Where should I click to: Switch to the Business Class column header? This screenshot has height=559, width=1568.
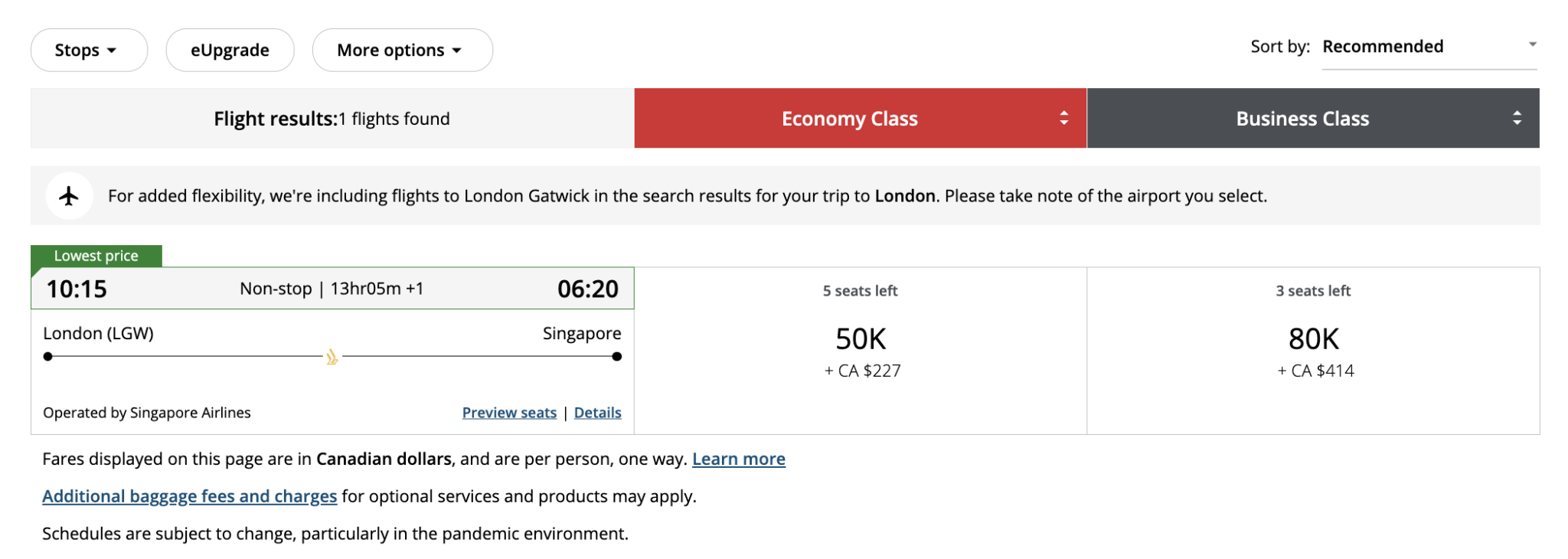(1302, 118)
